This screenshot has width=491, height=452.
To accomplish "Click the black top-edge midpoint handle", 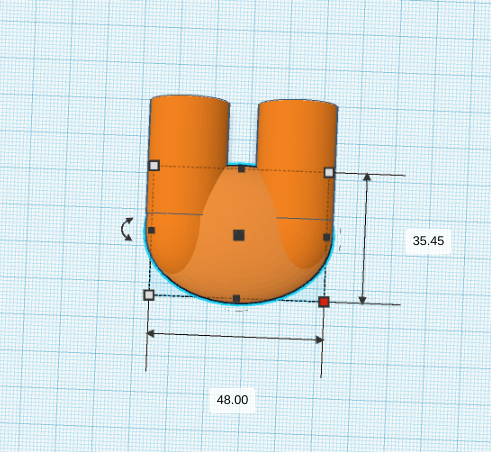I will click(241, 169).
